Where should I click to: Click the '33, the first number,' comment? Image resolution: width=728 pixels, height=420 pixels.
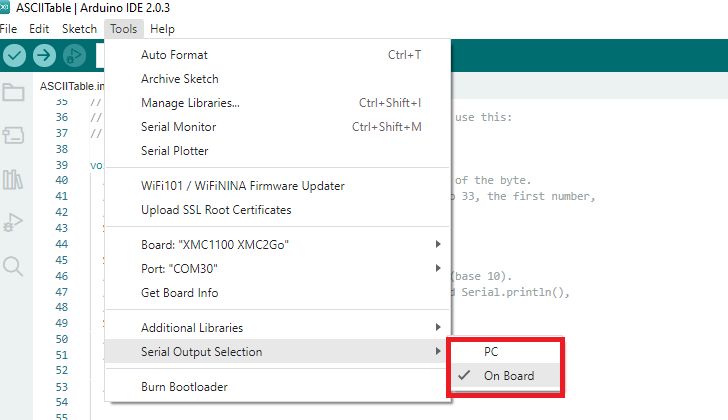tap(528, 196)
